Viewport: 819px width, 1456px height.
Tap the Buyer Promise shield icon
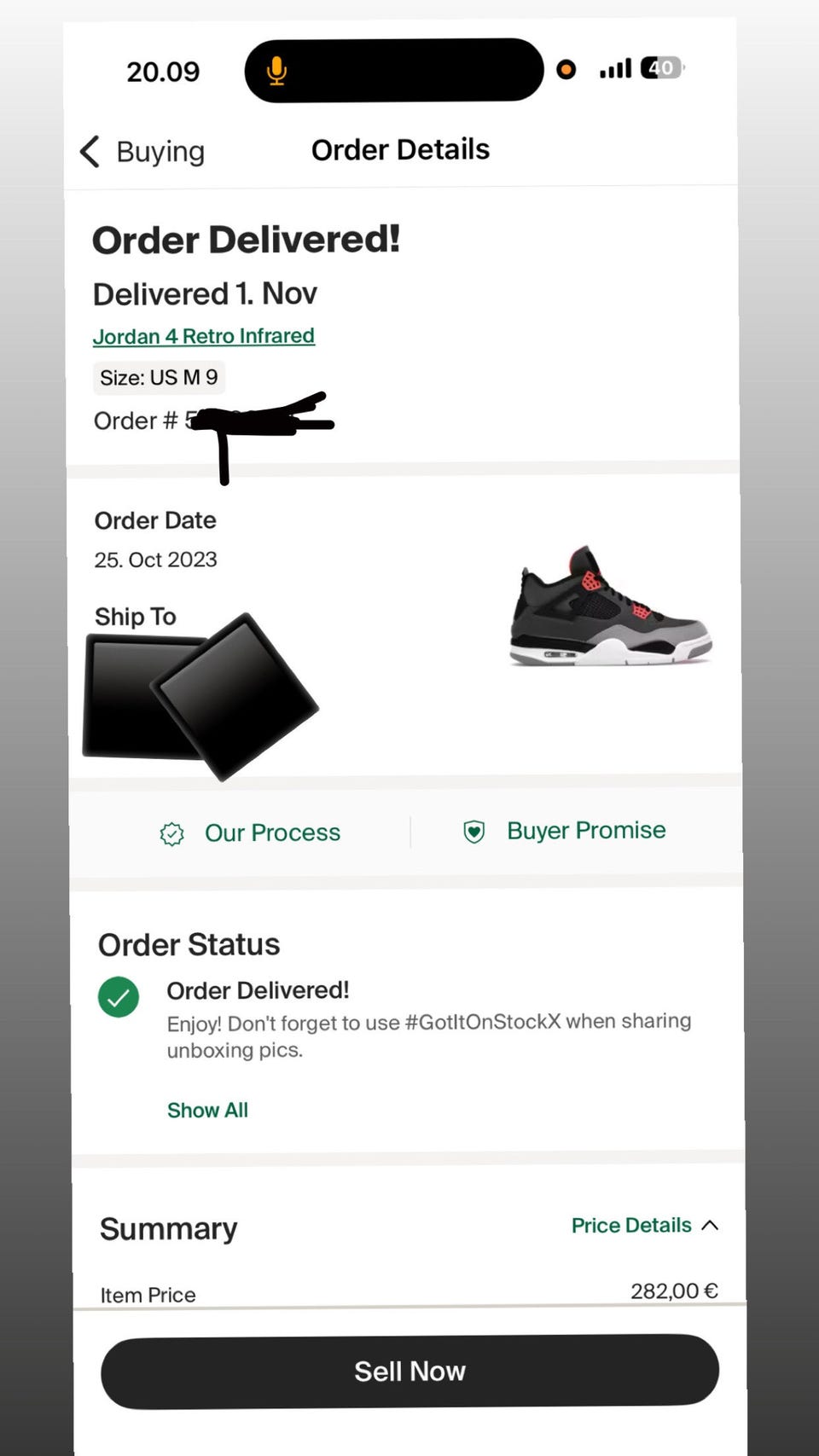(x=474, y=831)
